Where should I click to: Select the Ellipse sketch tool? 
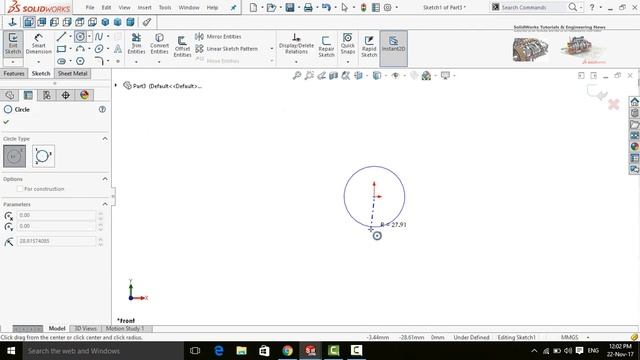(x=99, y=49)
